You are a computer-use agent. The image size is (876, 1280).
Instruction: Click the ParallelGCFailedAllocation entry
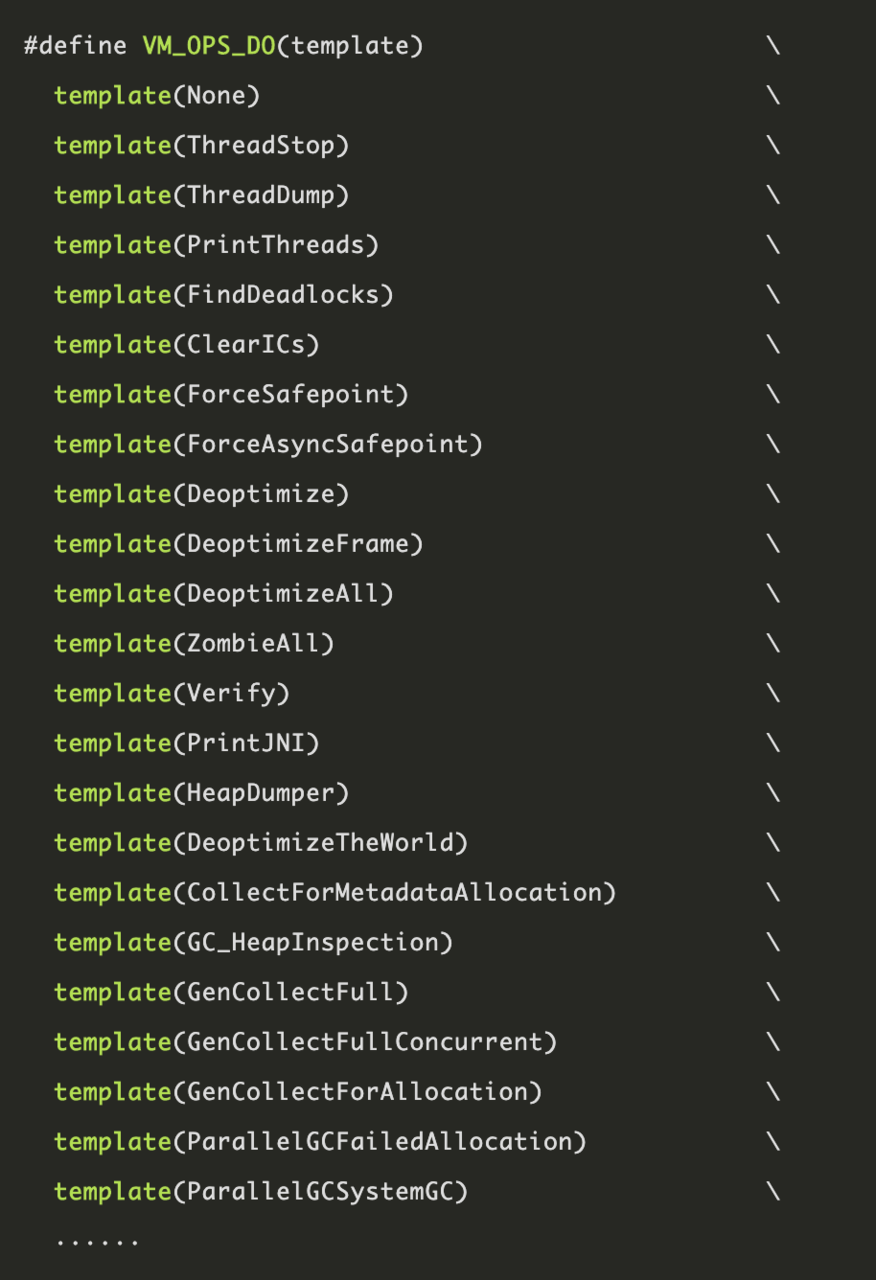378,1142
